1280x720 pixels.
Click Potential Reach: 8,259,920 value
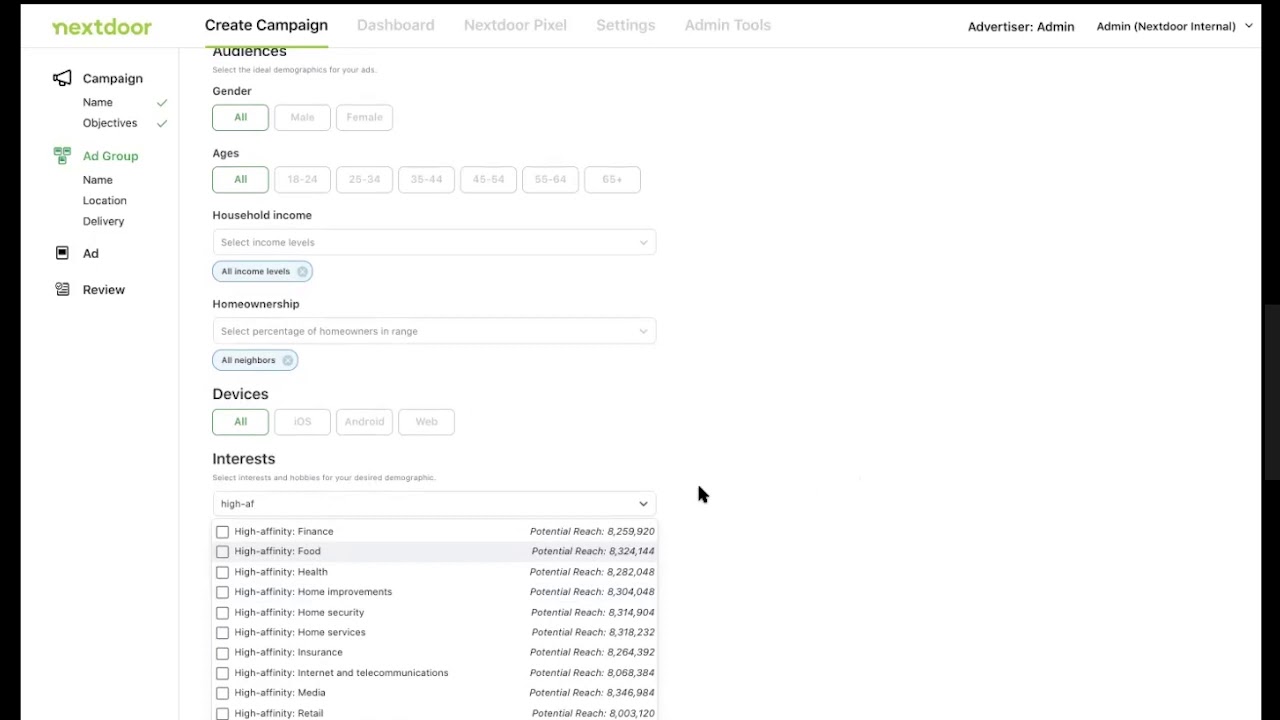coord(592,531)
